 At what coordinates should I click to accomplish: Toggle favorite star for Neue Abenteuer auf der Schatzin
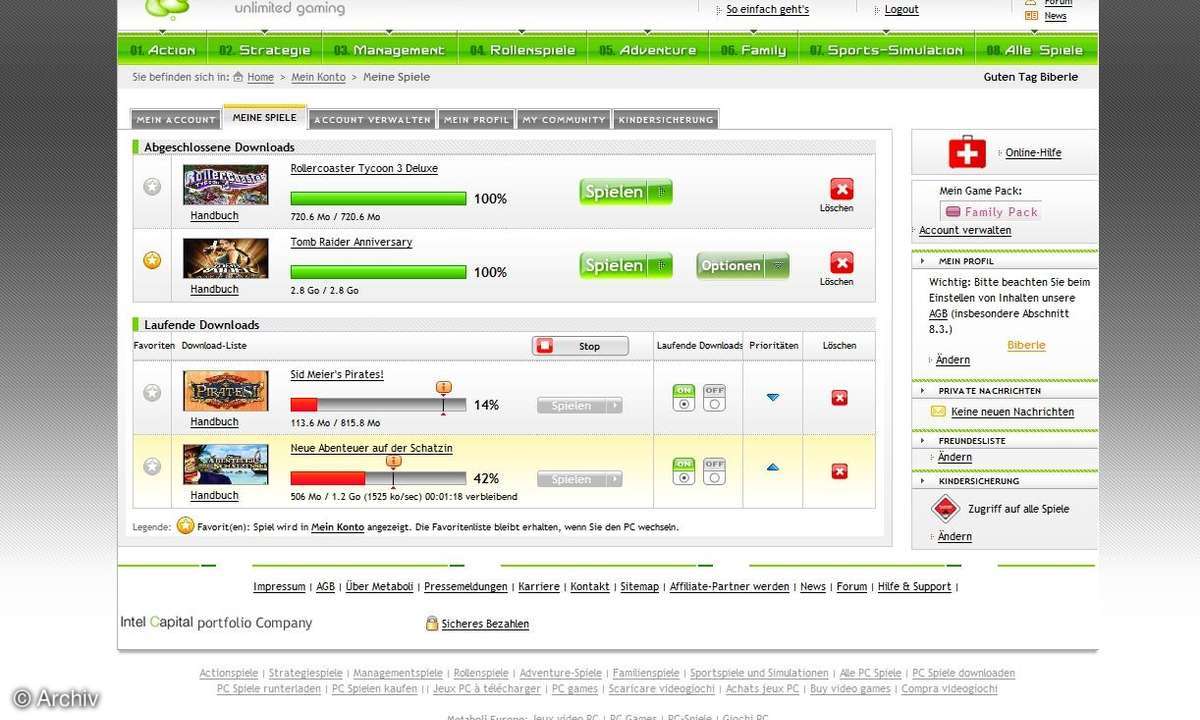click(152, 466)
